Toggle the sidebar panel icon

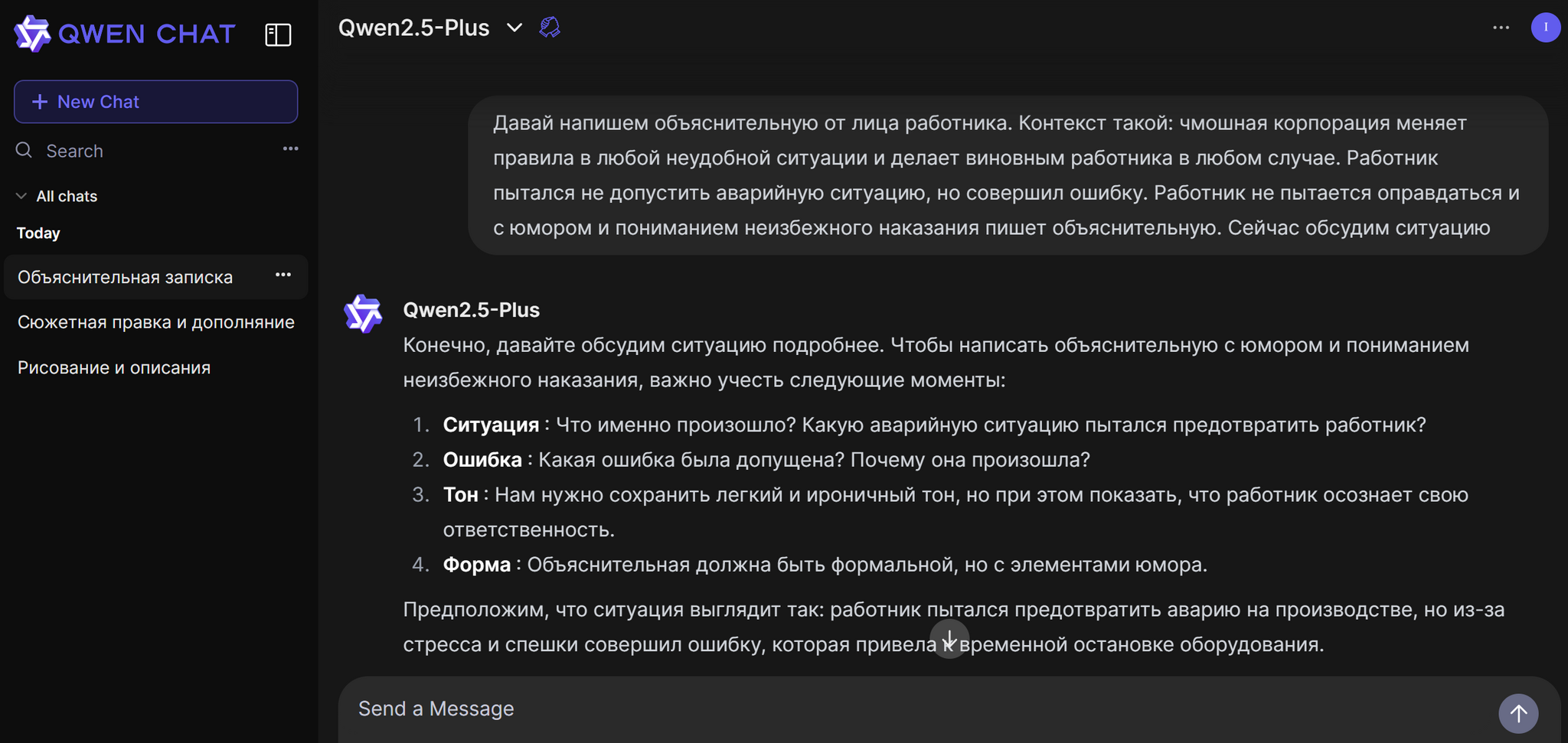[278, 34]
